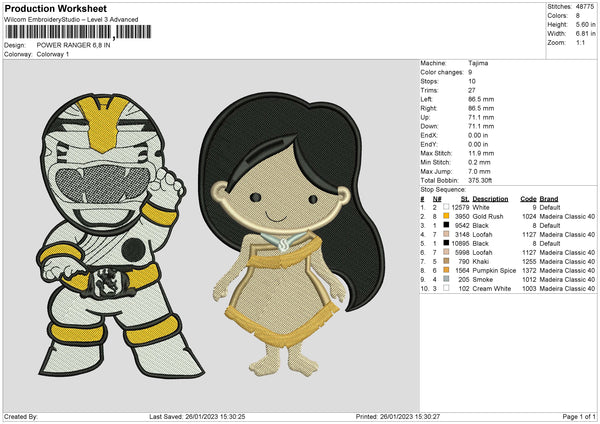Click the Height value 5.60 in
This screenshot has height=424, width=600.
tap(585, 24)
